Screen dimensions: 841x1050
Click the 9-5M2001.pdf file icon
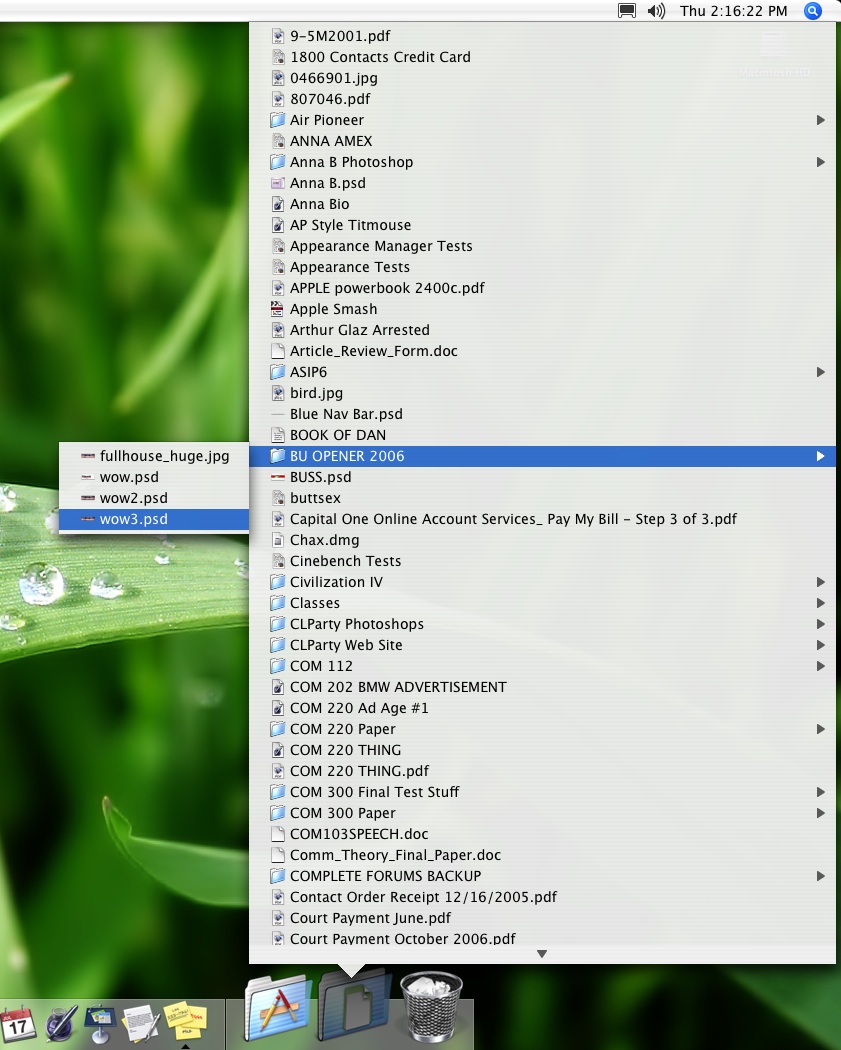[x=278, y=36]
